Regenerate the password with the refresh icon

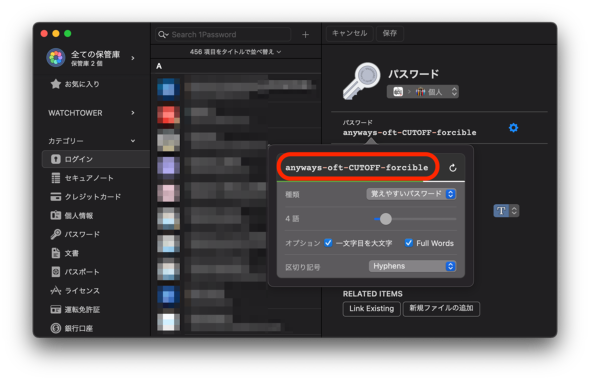[x=453, y=168]
